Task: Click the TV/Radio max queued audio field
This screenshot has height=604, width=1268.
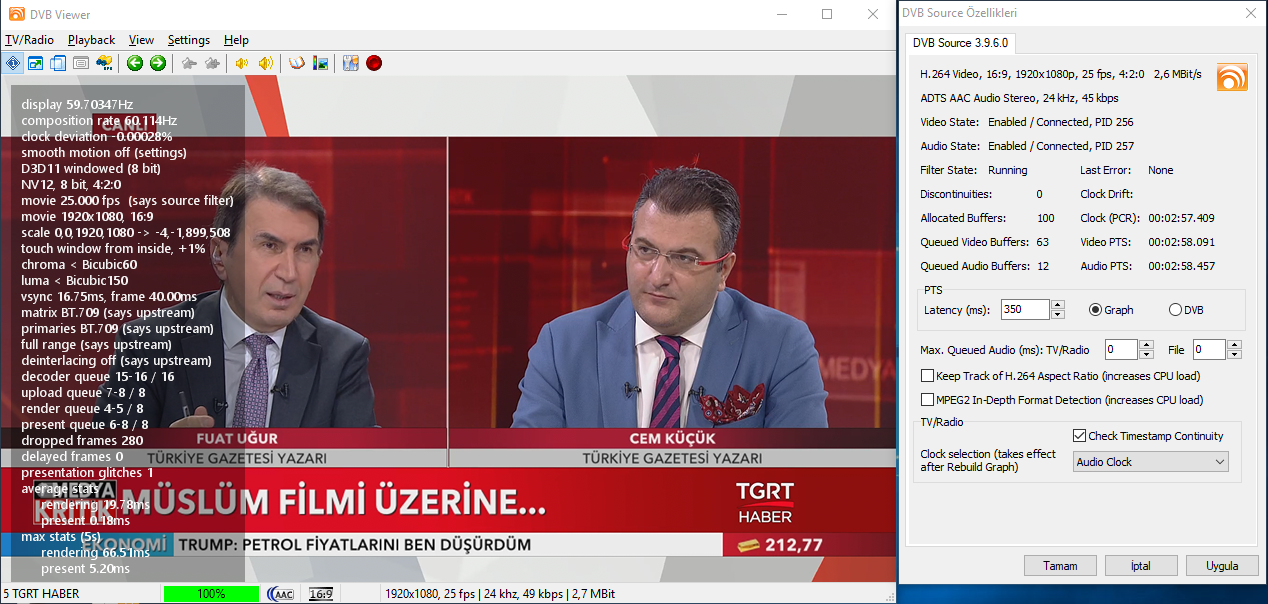Action: [1121, 350]
